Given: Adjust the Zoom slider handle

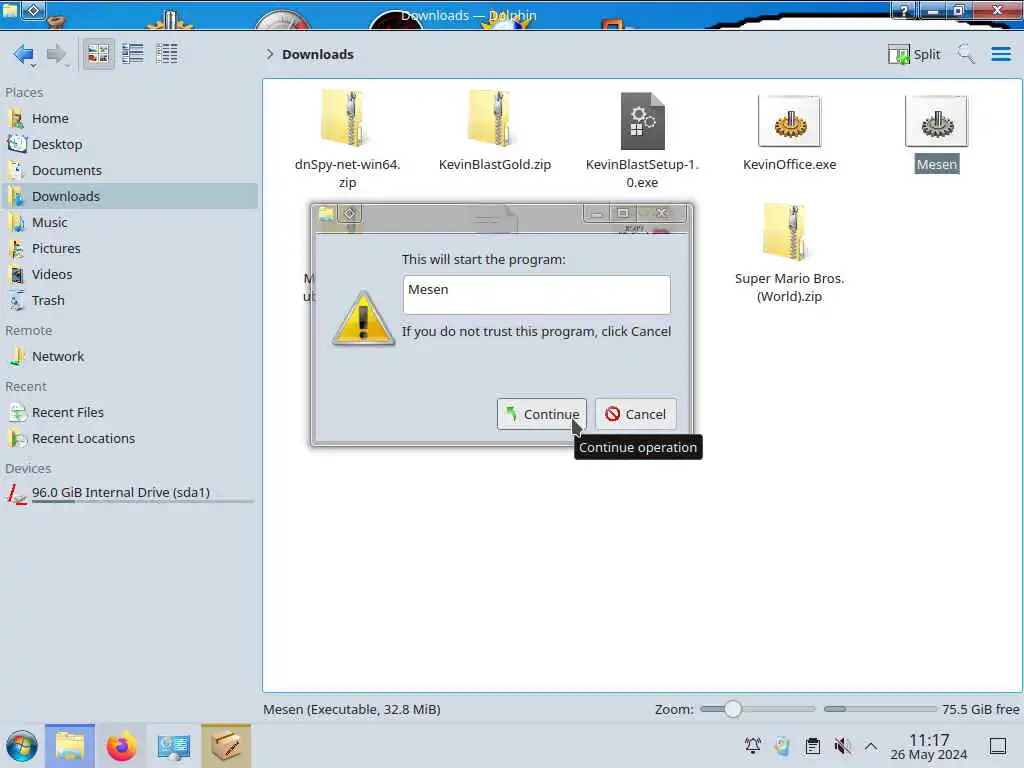Looking at the screenshot, I should 733,709.
